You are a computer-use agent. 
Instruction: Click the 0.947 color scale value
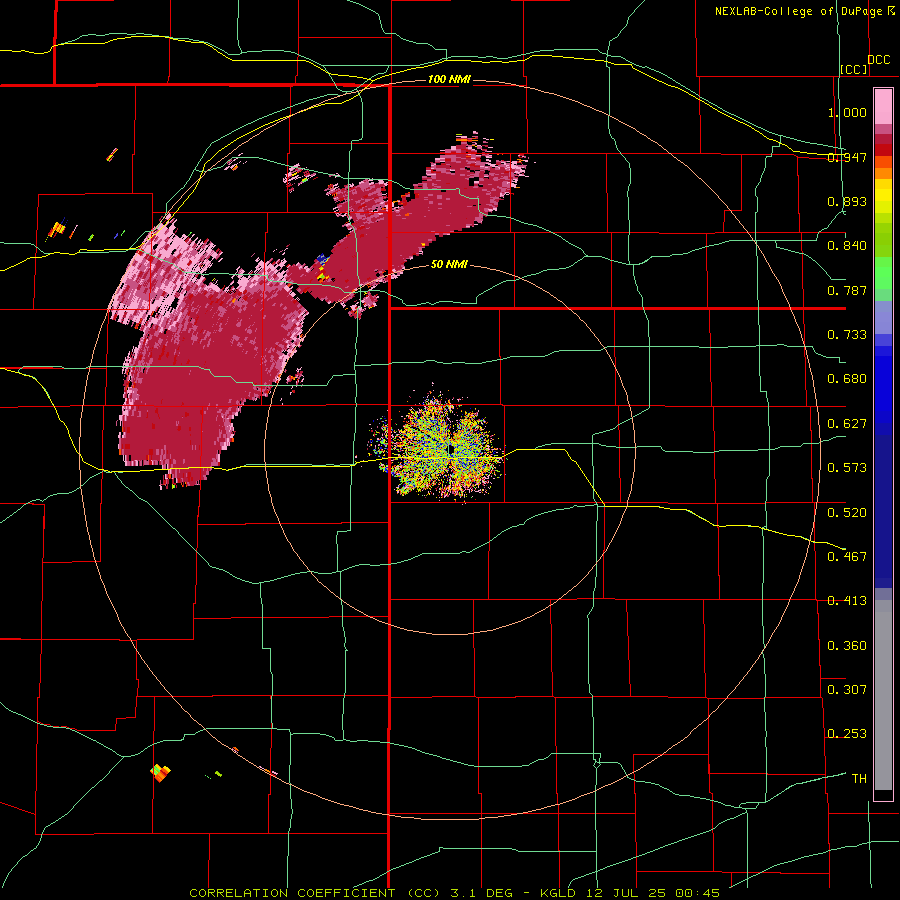[x=847, y=157]
